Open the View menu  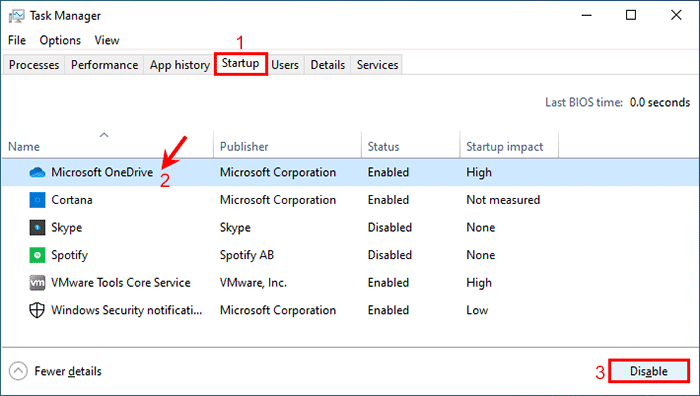(x=107, y=40)
